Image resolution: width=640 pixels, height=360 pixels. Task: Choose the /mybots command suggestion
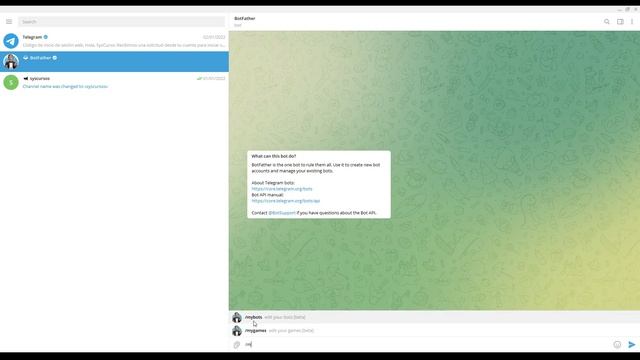tap(434, 317)
